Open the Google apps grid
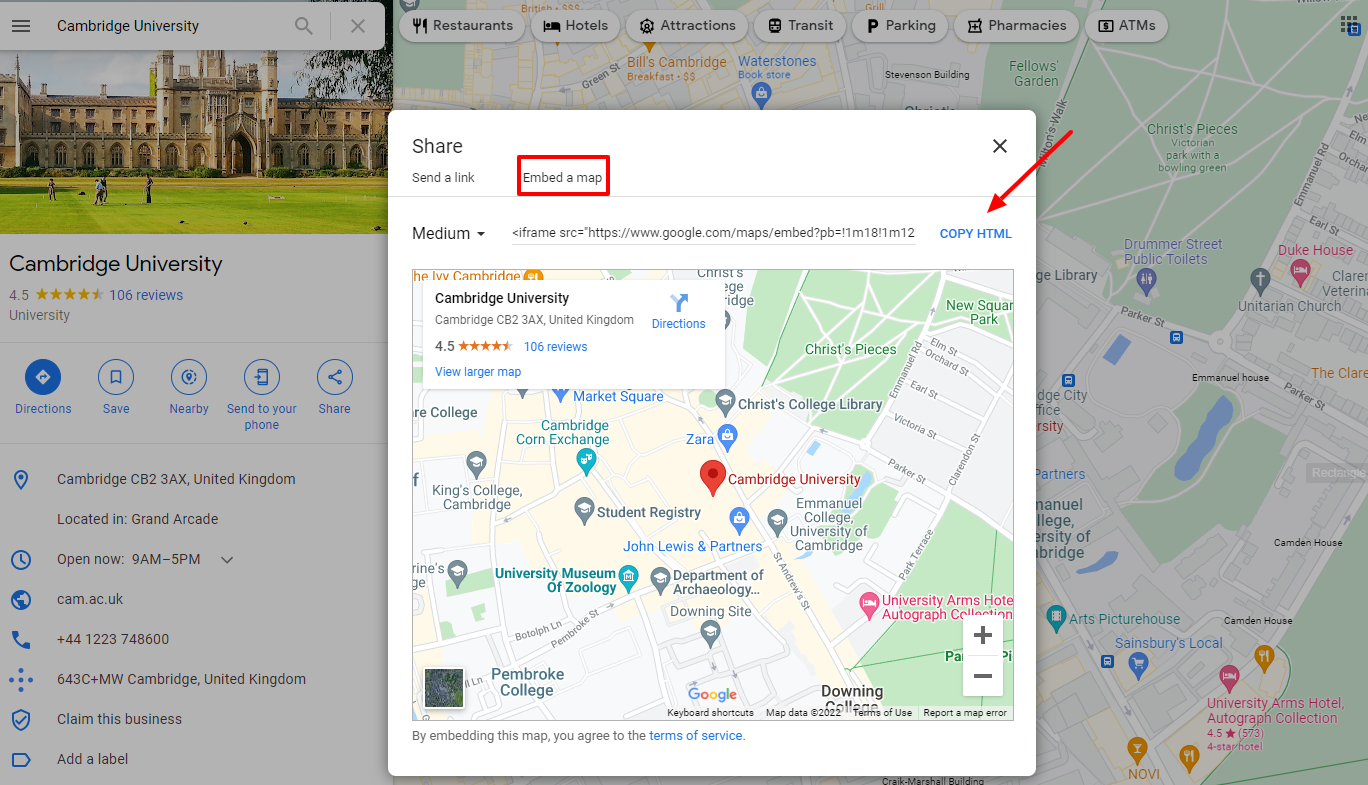1368x785 pixels. [1349, 25]
